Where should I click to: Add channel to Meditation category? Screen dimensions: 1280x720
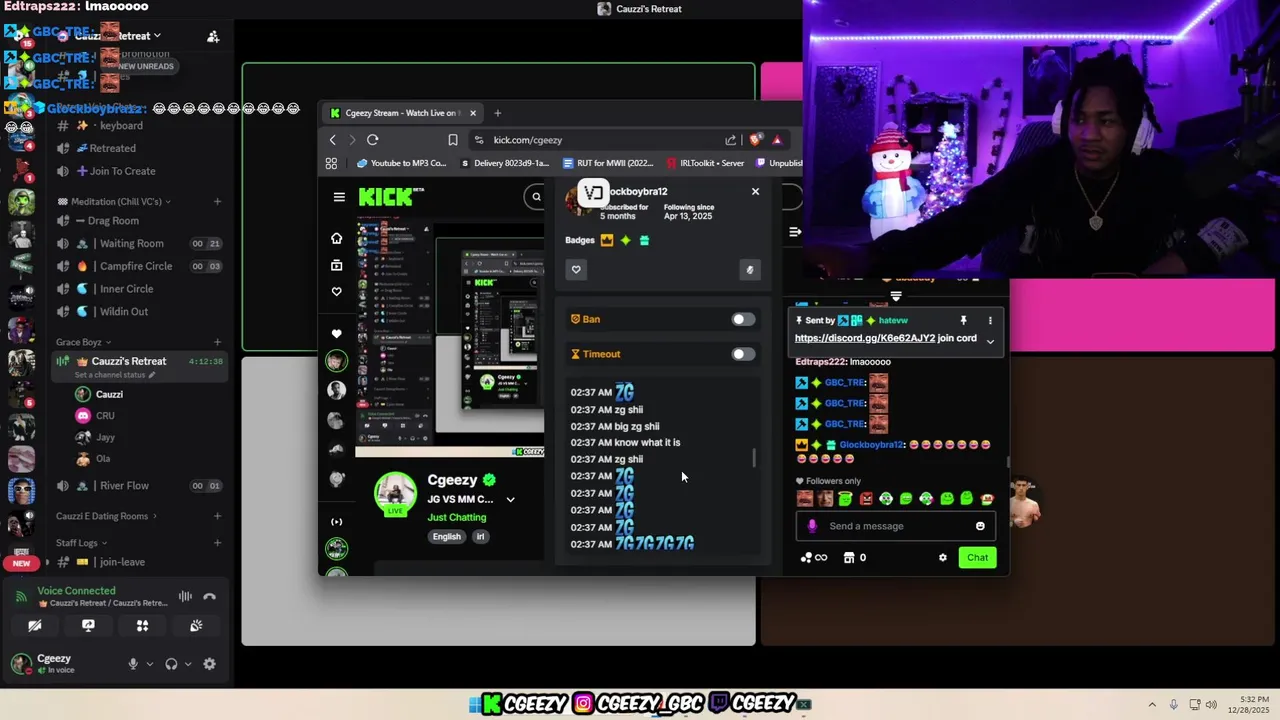pos(217,202)
